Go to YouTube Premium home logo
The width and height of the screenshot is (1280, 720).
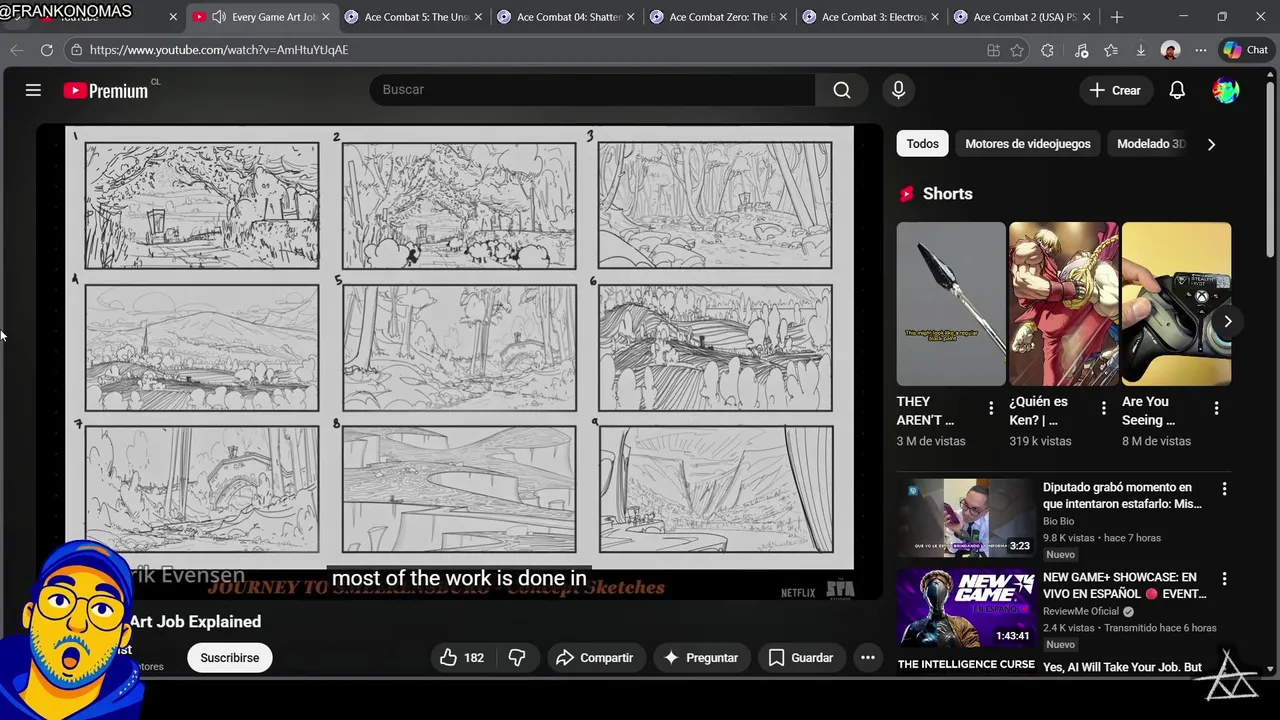tap(106, 90)
